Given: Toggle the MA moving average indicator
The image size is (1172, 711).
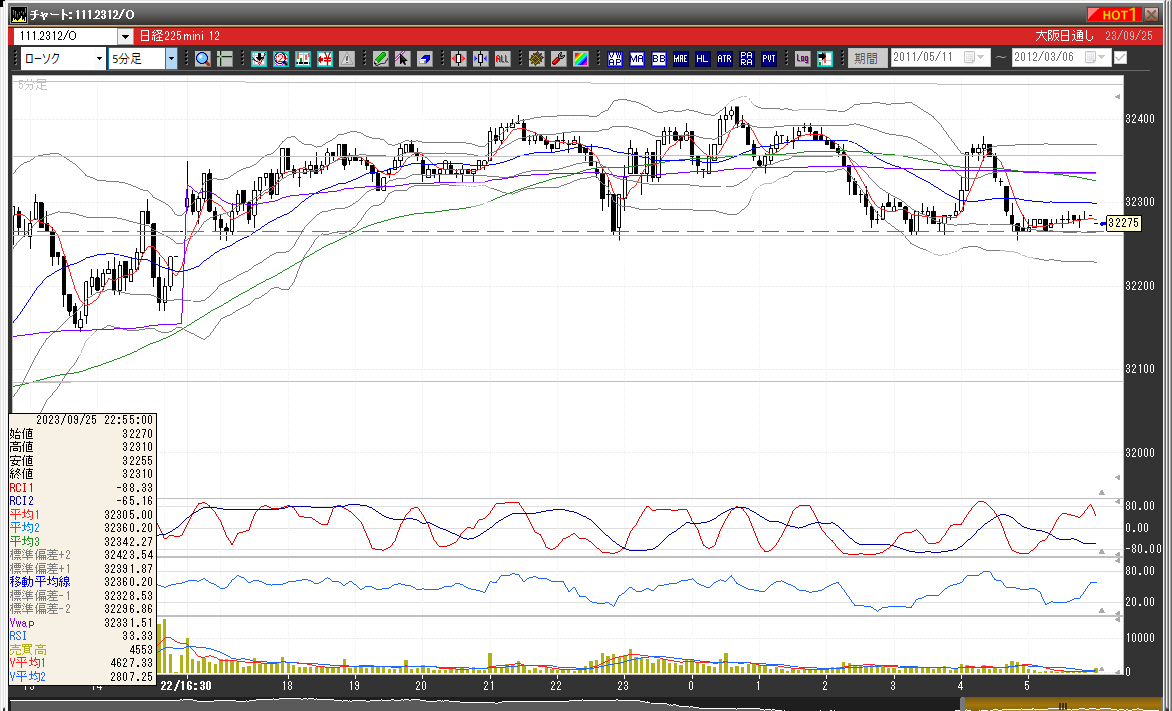Looking at the screenshot, I should (x=637, y=58).
